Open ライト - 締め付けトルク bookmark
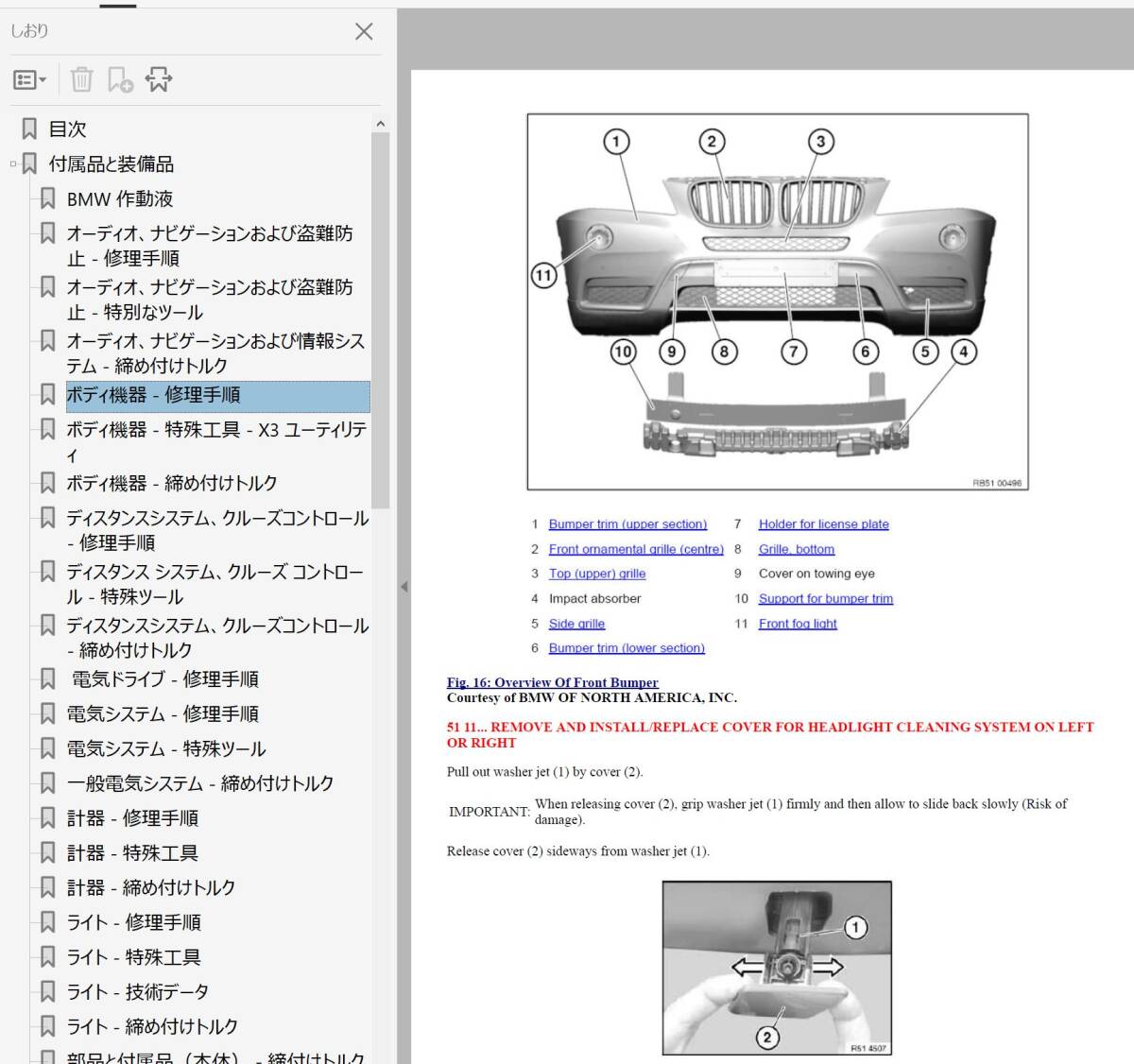The height and width of the screenshot is (1064, 1134). [152, 1027]
